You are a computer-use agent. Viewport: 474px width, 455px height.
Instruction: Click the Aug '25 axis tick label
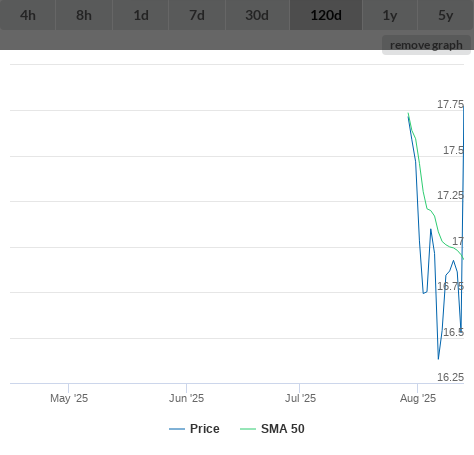tap(418, 398)
